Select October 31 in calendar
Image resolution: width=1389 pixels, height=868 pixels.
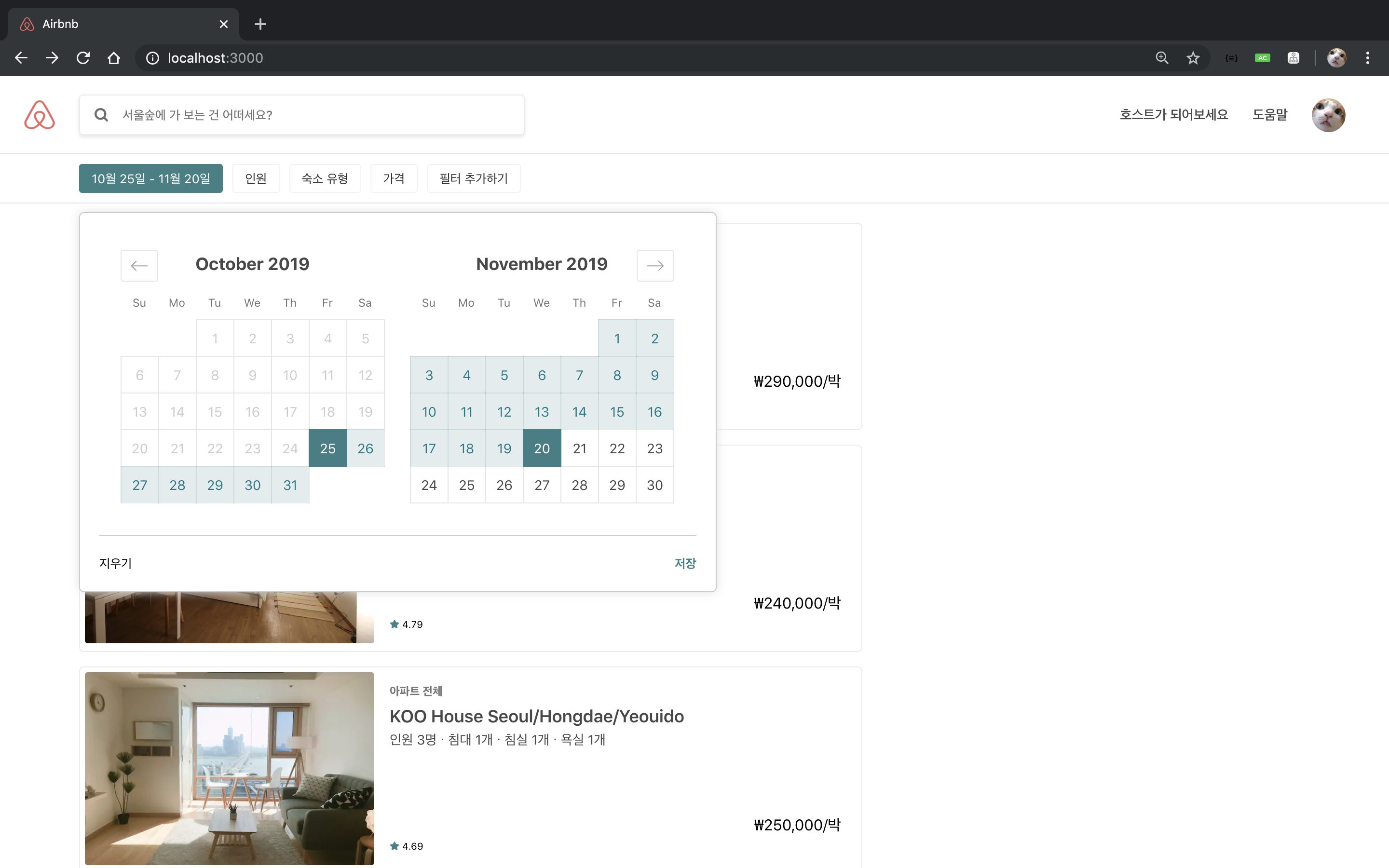(290, 485)
